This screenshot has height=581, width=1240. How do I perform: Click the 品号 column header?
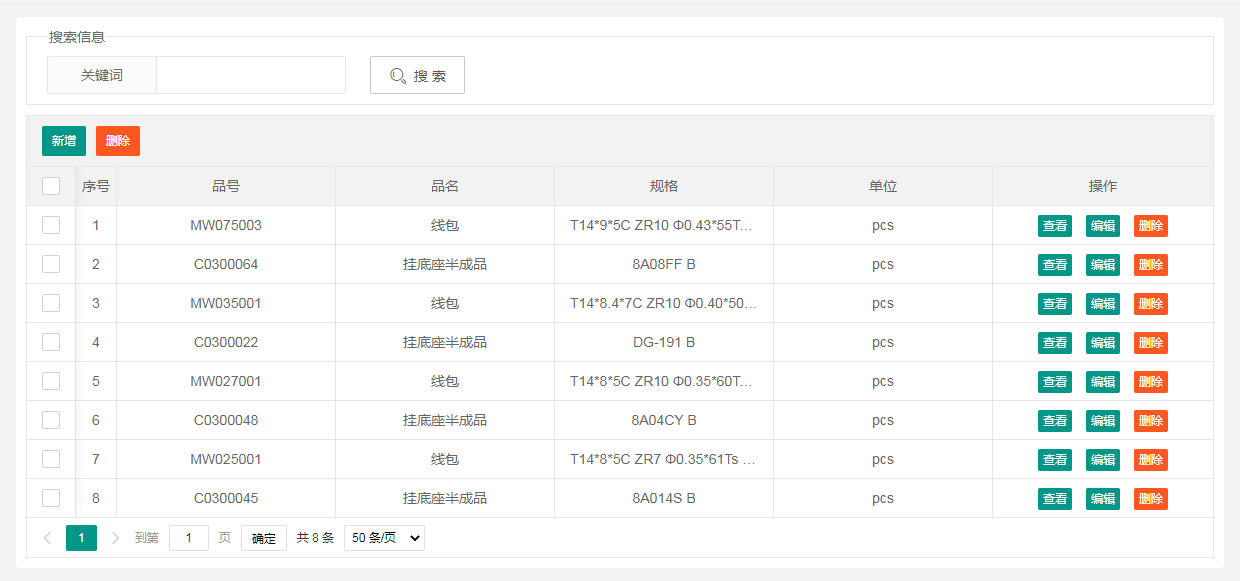[226, 186]
